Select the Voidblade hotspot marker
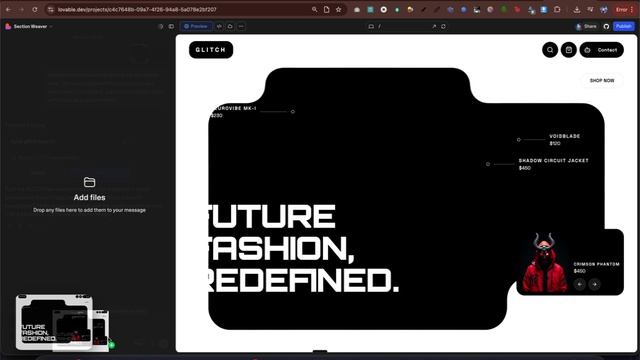Image resolution: width=640 pixels, height=360 pixels. [519, 140]
